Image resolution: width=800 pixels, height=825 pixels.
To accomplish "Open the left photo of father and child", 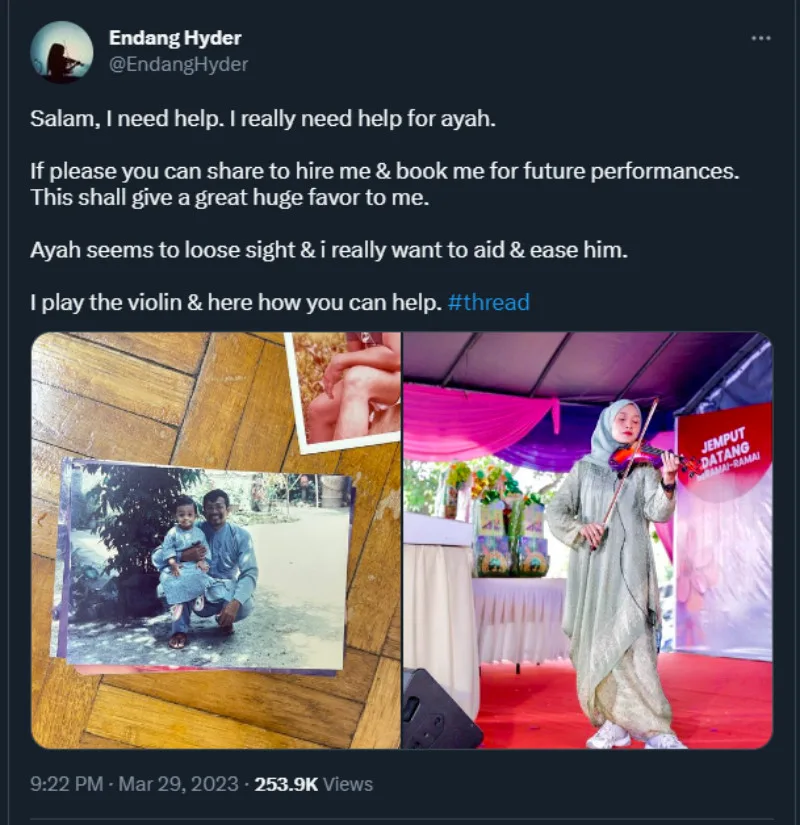I will 216,540.
